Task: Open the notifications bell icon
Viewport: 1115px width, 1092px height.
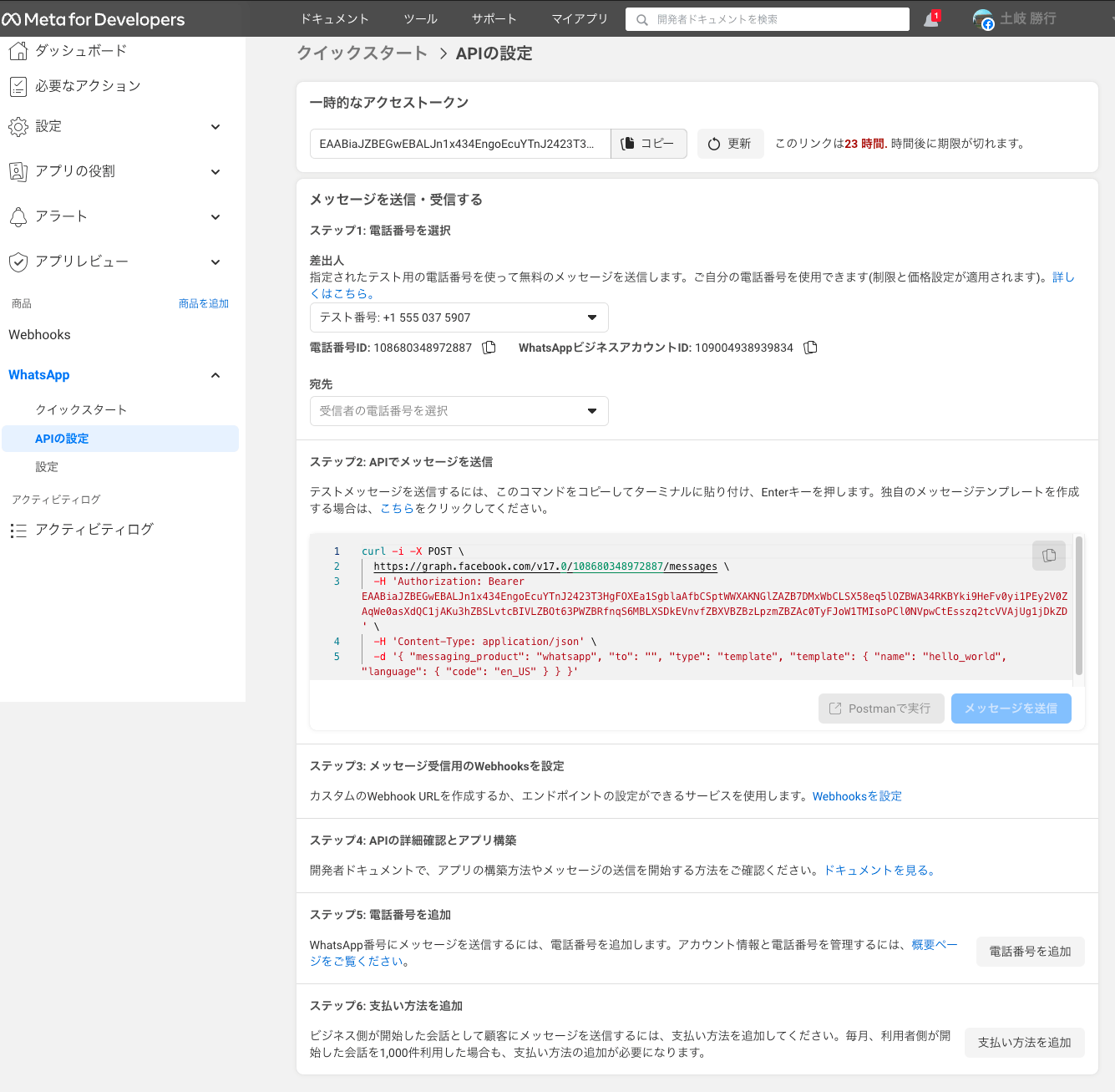Action: 931,19
